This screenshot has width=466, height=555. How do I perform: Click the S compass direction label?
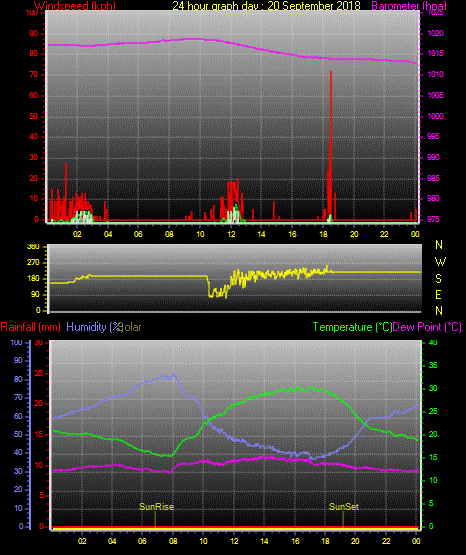(x=438, y=279)
